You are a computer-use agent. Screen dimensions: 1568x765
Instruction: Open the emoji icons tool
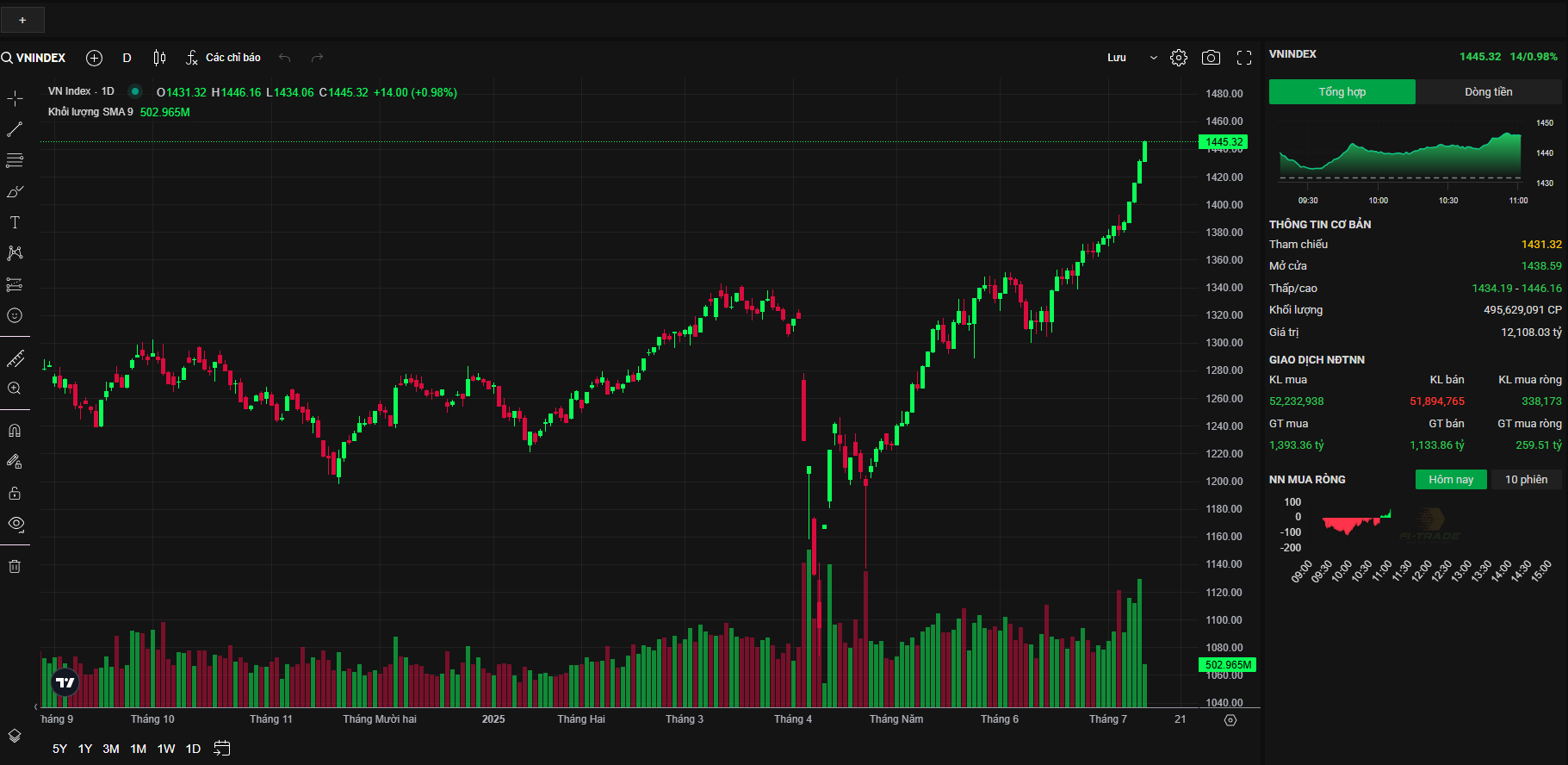[x=15, y=315]
